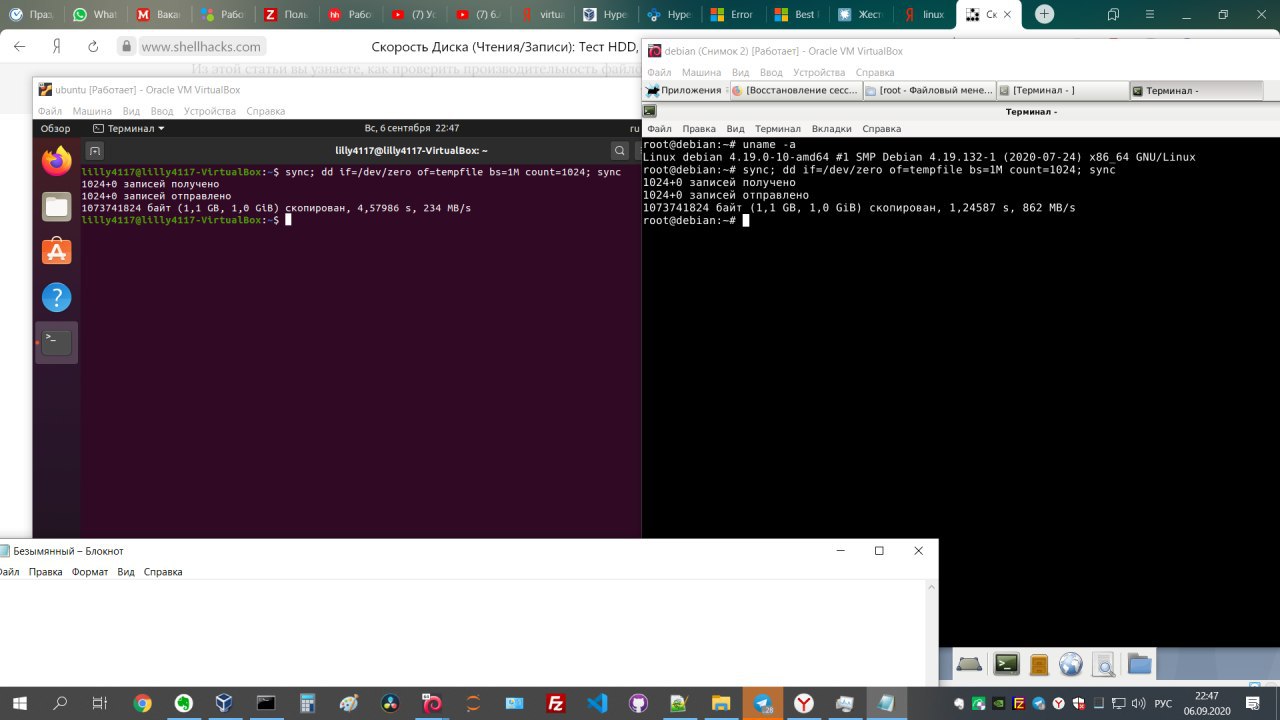Open Справка menu in Notepad
This screenshot has width=1280, height=720.
coord(163,572)
